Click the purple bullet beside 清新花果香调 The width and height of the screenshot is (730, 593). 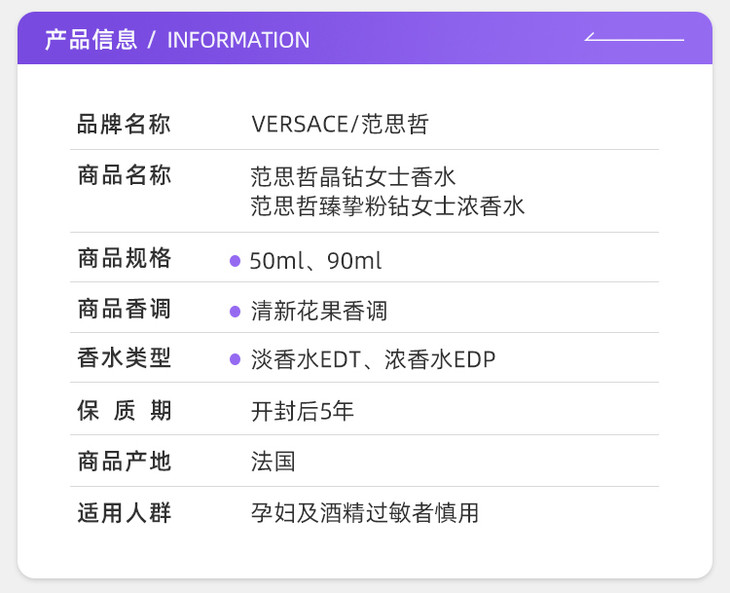click(x=235, y=311)
